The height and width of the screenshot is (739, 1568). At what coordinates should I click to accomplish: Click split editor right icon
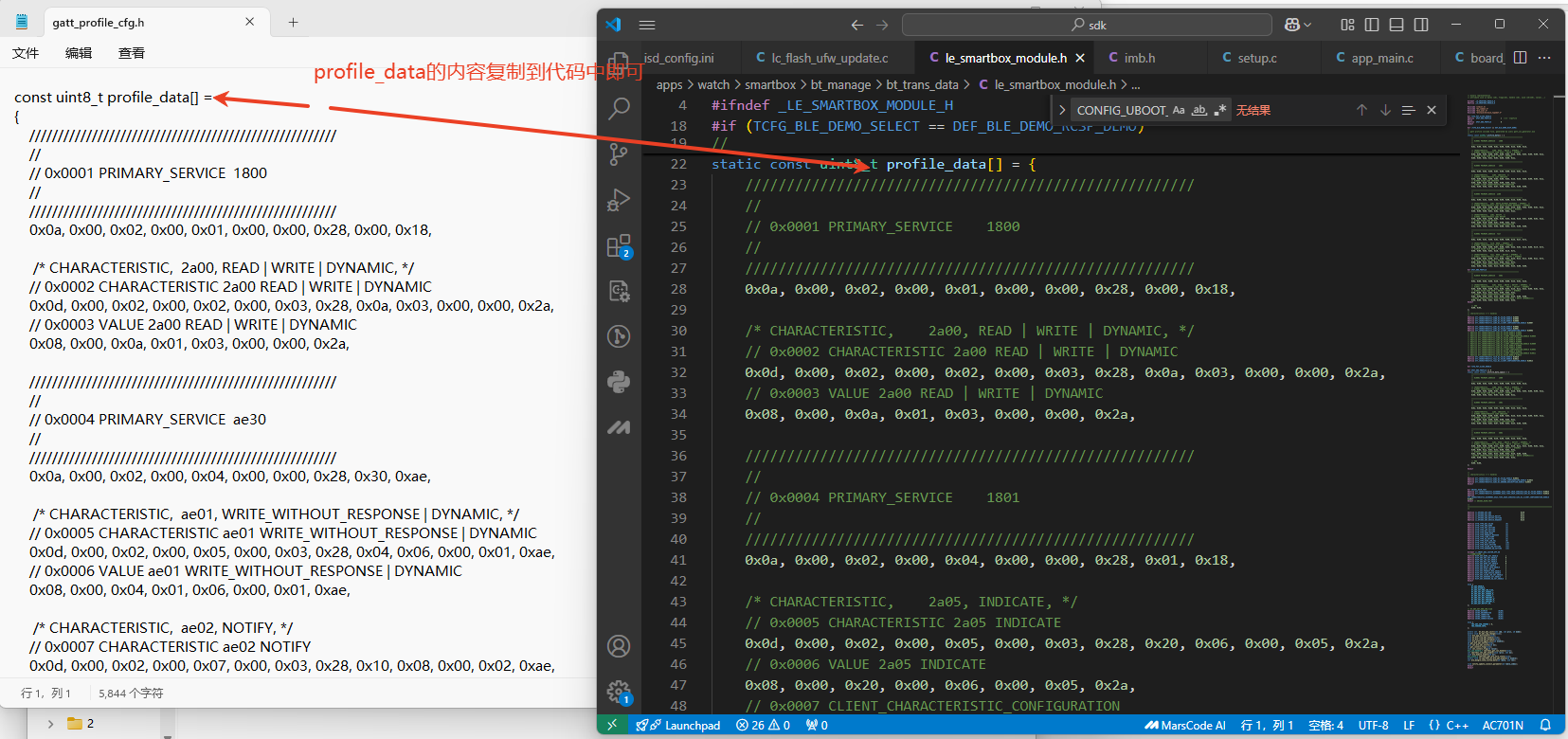[x=1520, y=58]
